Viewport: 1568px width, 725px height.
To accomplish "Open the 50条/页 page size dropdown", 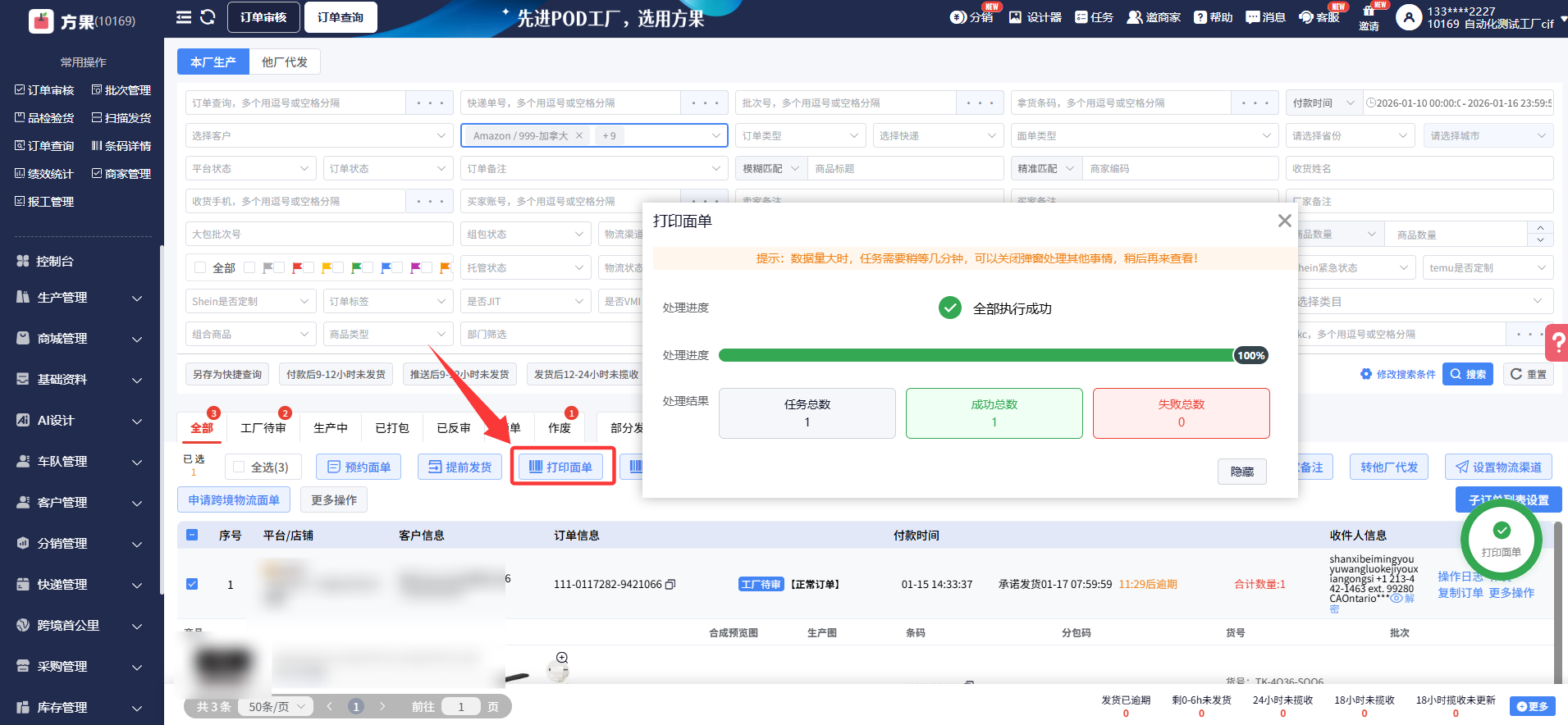I will (276, 706).
